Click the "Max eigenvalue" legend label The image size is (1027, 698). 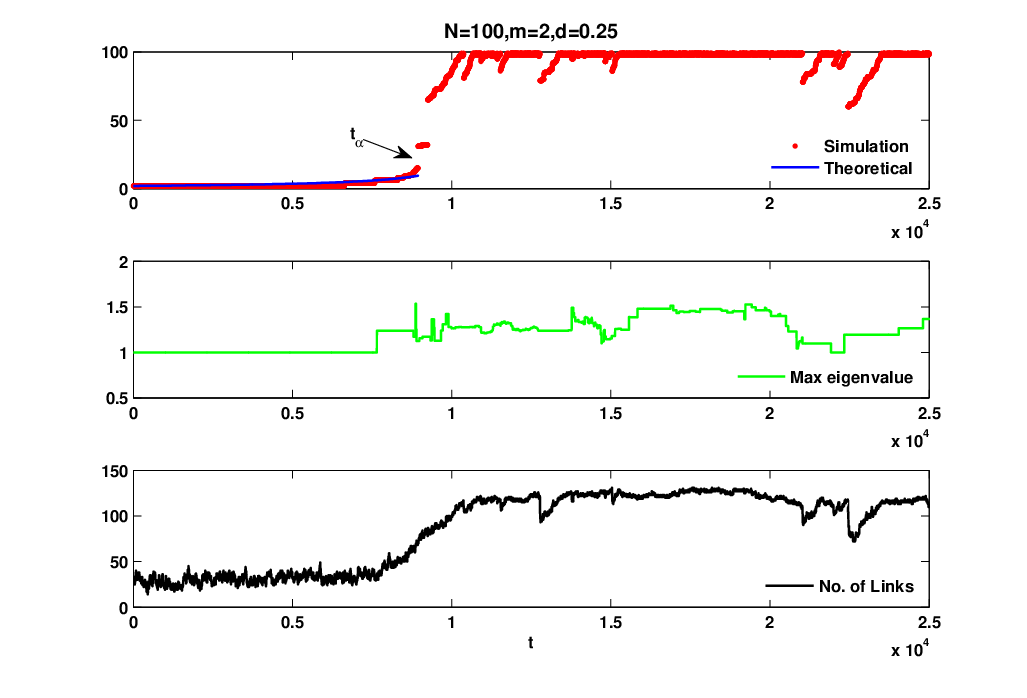point(851,377)
